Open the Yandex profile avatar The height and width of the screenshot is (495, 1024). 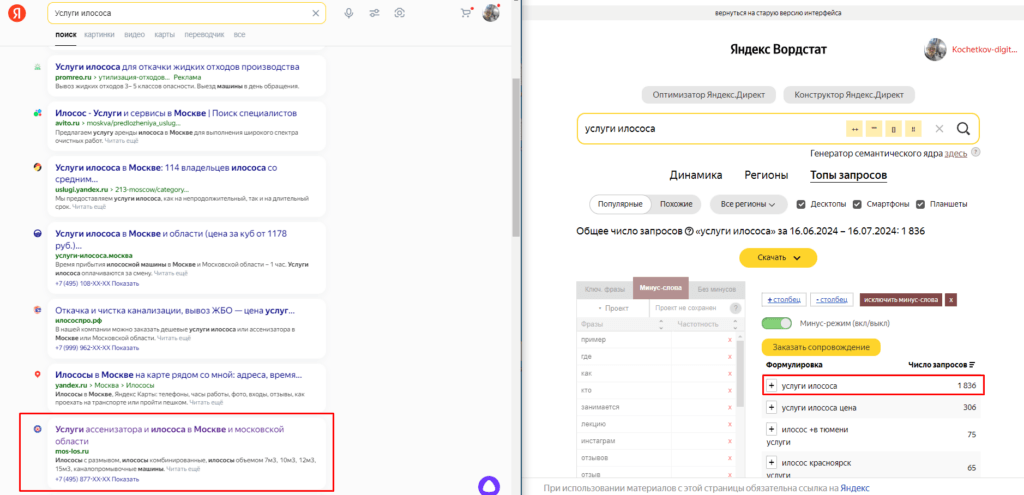(x=490, y=13)
